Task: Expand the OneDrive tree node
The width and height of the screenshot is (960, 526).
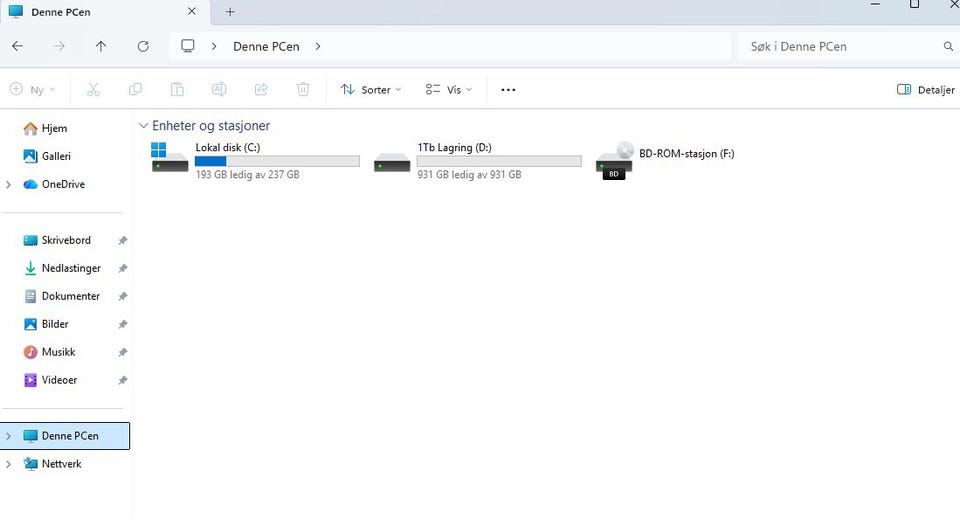Action: [9, 184]
